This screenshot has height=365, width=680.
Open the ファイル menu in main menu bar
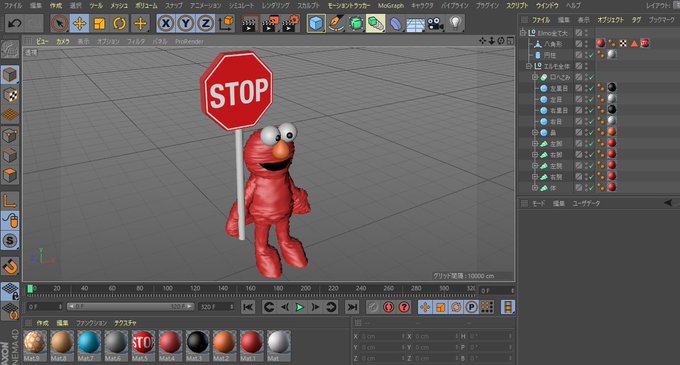point(13,6)
